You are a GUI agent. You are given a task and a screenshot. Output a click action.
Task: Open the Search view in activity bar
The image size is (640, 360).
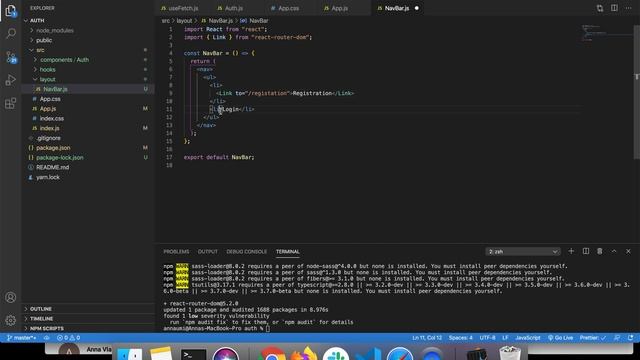point(11,33)
